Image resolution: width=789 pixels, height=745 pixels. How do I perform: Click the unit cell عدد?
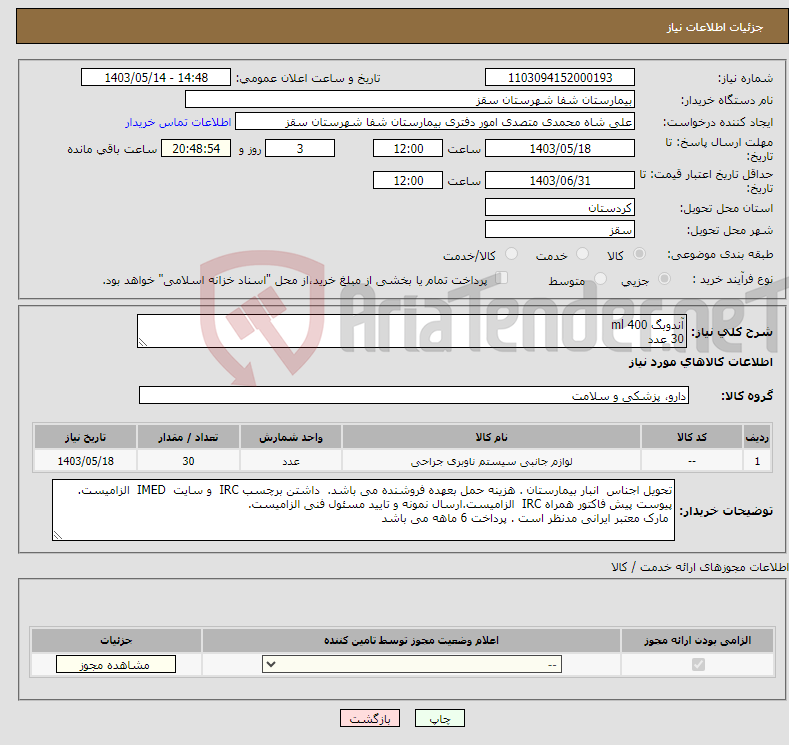click(x=291, y=461)
